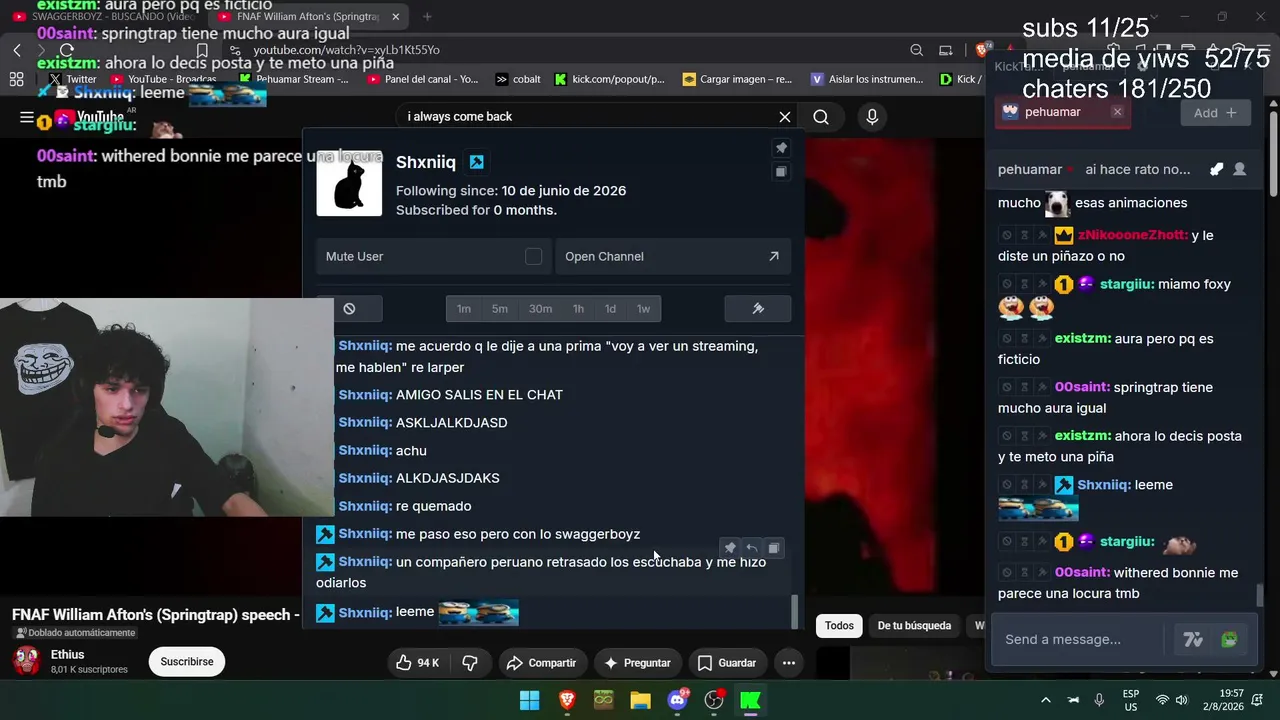Open the 'Panel del canal' bookmark
This screenshot has width=1280, height=720.
424,79
